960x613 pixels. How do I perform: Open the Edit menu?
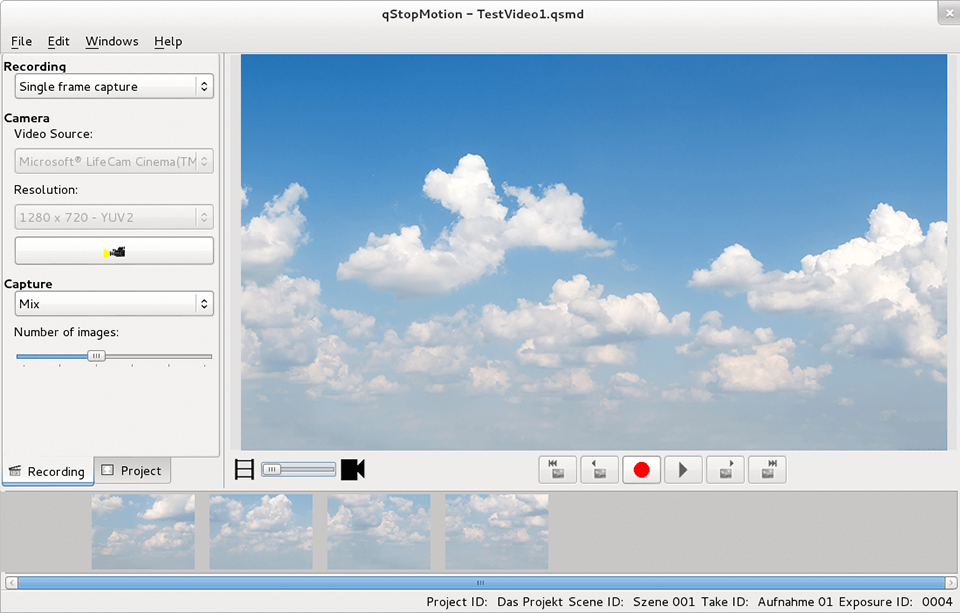[58, 42]
